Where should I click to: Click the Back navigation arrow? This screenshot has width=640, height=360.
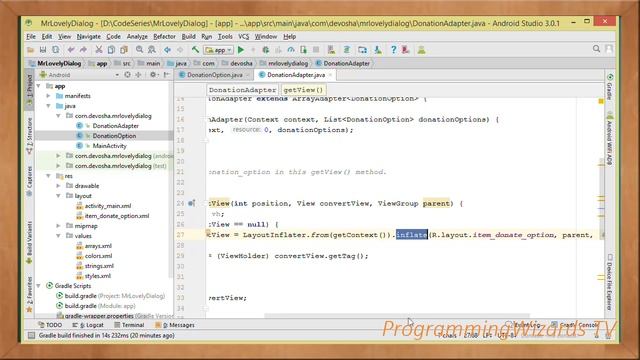coord(167,50)
